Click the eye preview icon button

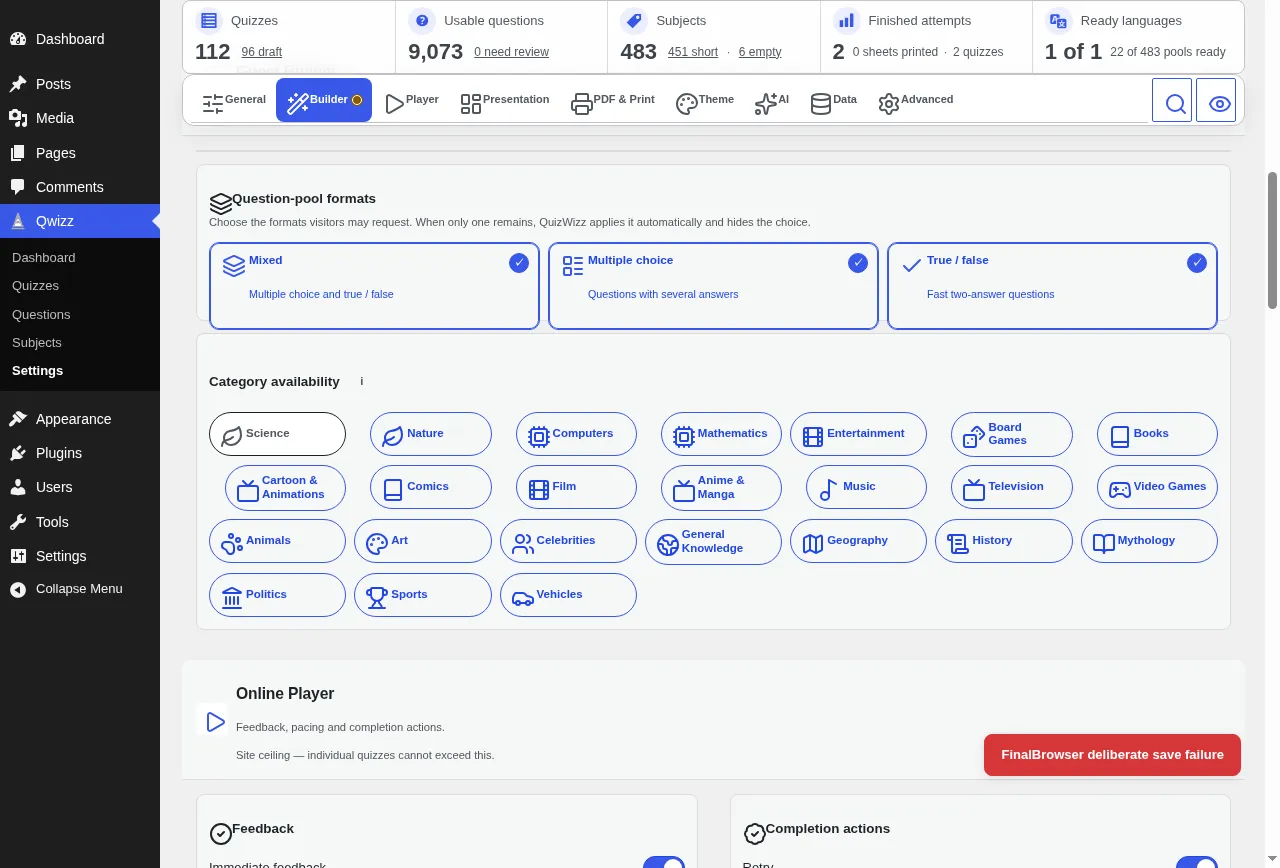1216,100
